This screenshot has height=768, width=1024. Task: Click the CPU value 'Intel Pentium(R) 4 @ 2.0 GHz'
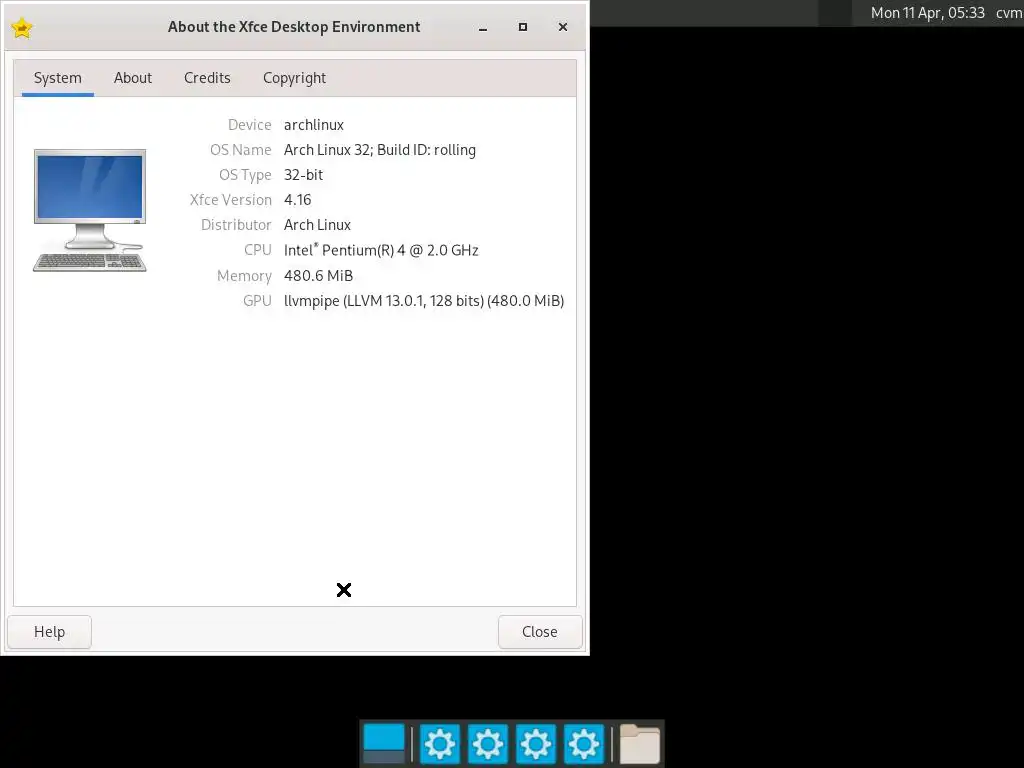(381, 250)
